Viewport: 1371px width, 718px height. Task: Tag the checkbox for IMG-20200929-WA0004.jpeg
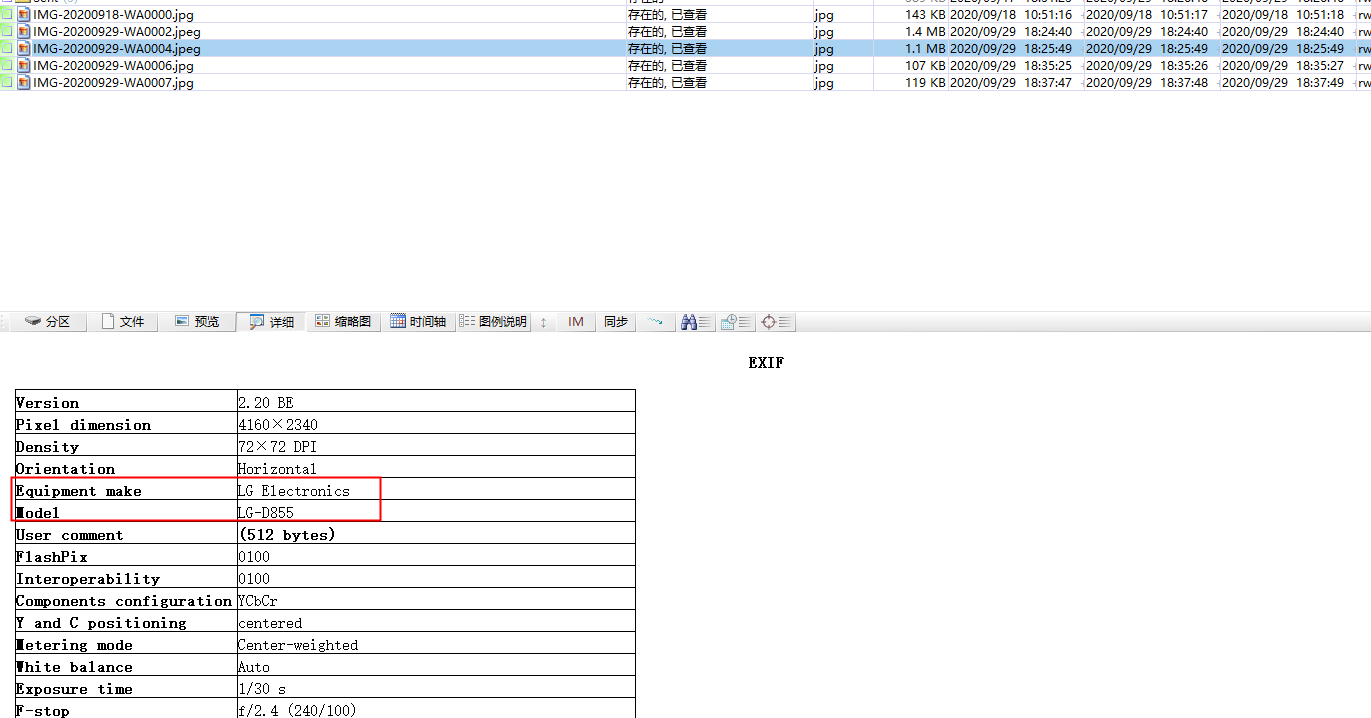pyautogui.click(x=7, y=48)
